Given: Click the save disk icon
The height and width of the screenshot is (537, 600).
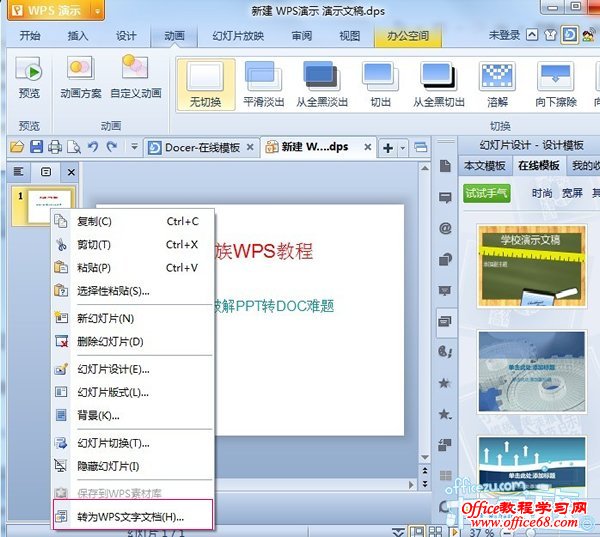Looking at the screenshot, I should 36,147.
